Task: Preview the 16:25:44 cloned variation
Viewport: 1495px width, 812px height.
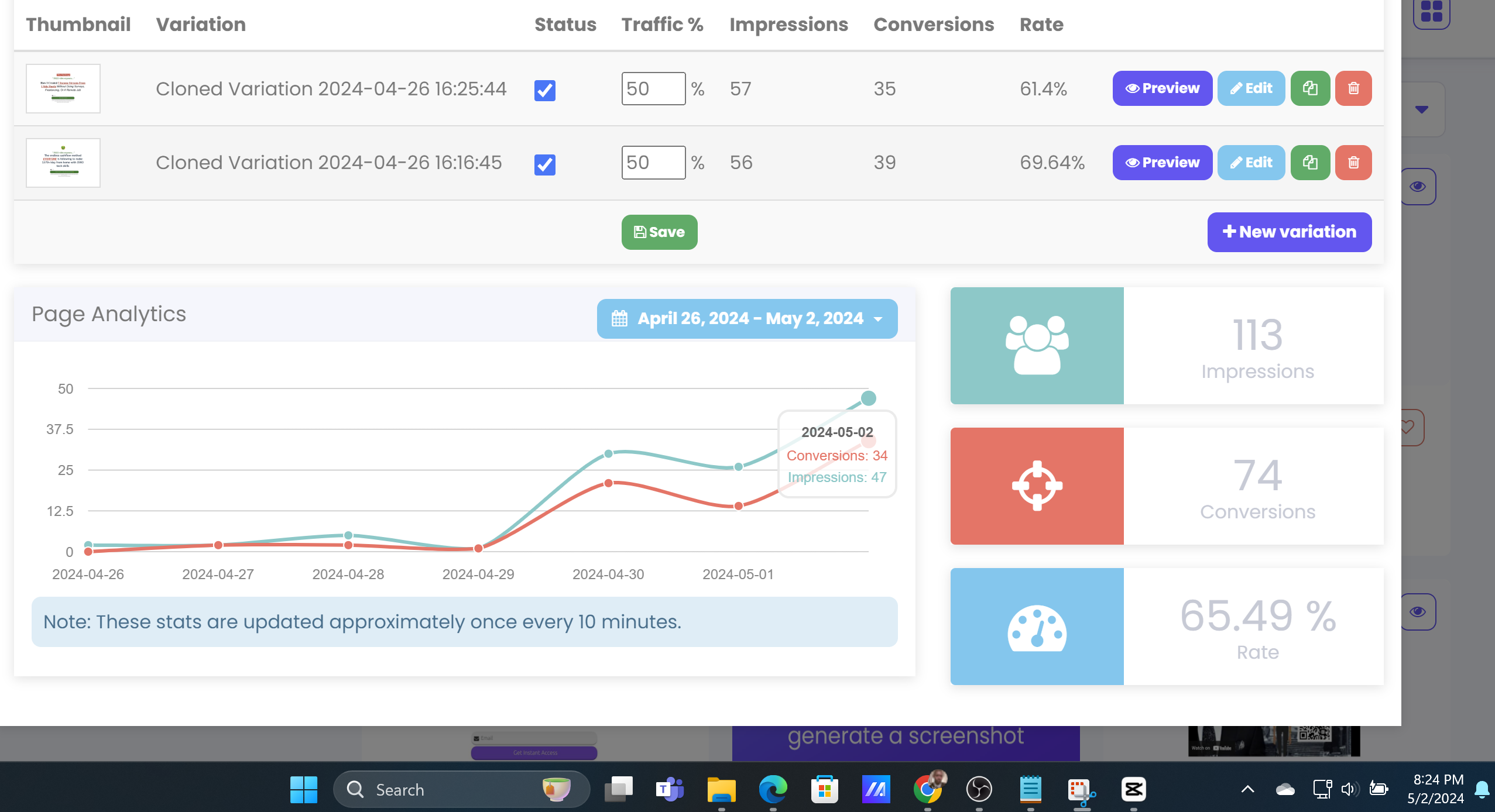Action: point(1162,88)
